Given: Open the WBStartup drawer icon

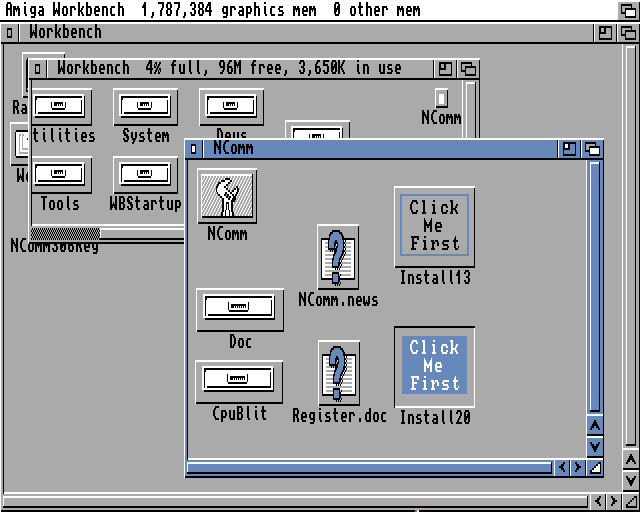Looking at the screenshot, I should coord(146,175).
